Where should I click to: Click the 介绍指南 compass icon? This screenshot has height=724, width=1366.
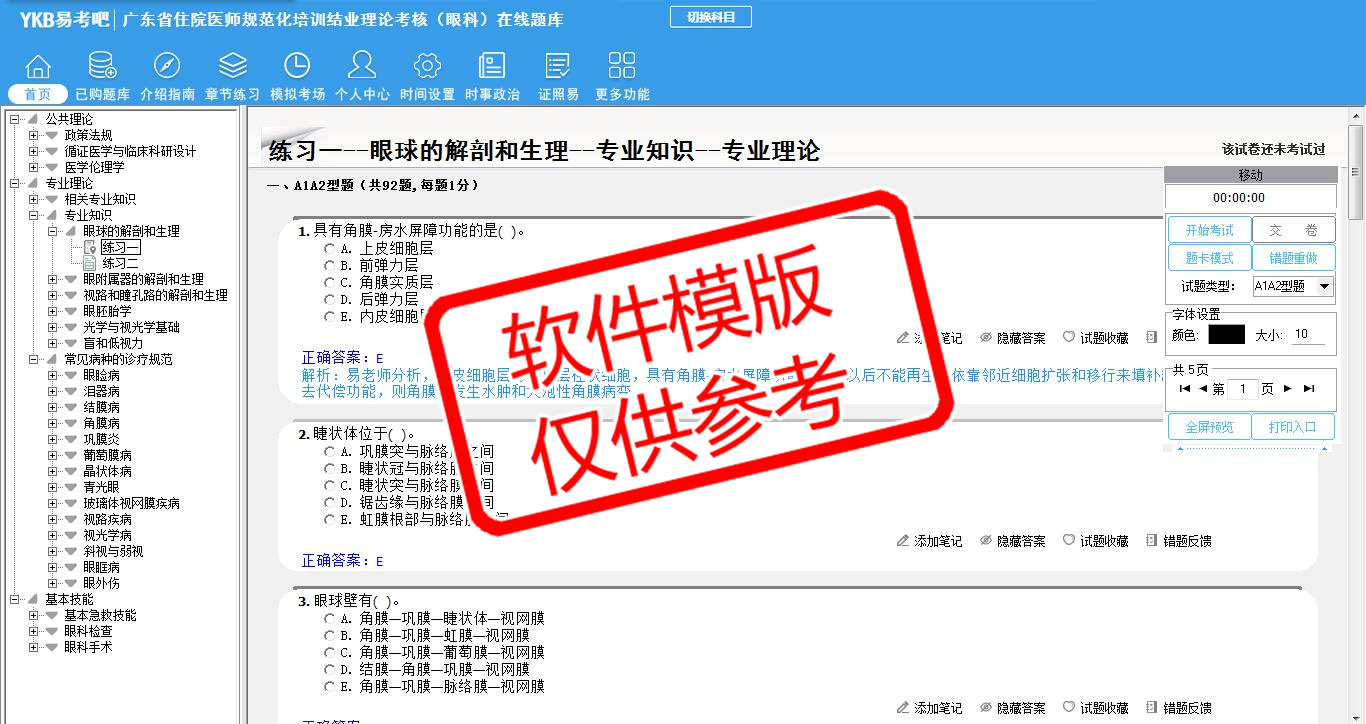(167, 66)
